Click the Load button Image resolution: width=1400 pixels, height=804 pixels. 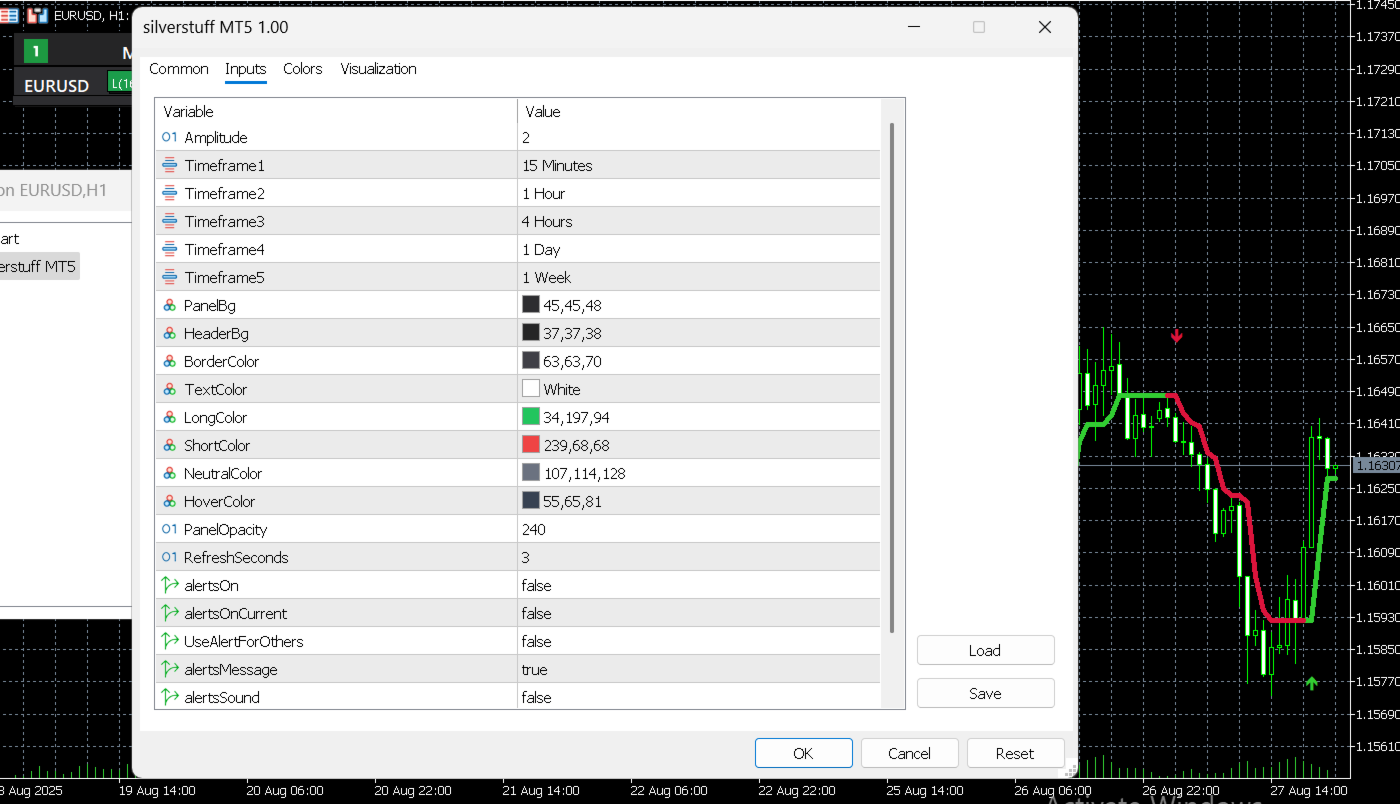(985, 650)
